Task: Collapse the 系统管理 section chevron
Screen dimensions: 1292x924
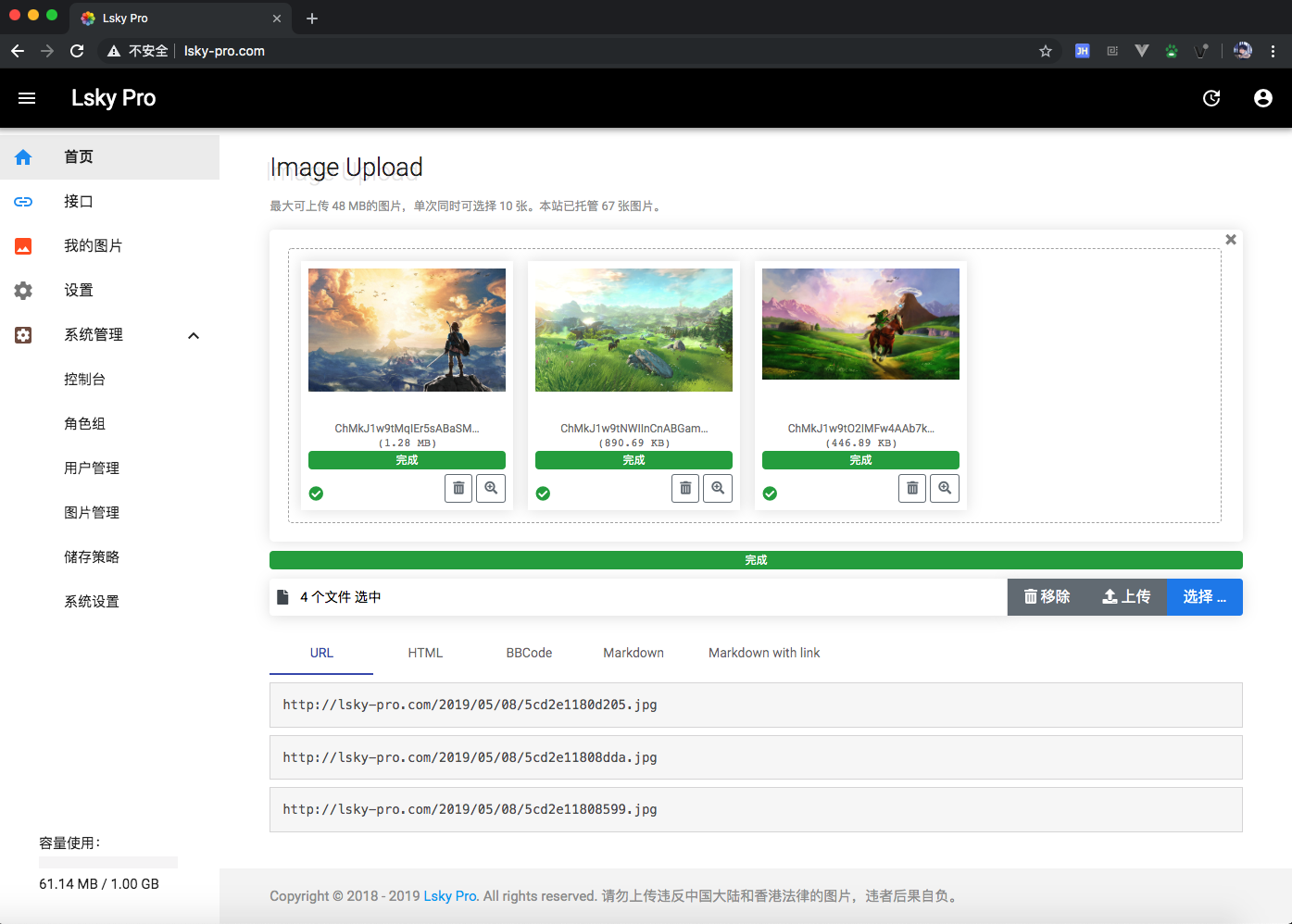Action: coord(193,335)
